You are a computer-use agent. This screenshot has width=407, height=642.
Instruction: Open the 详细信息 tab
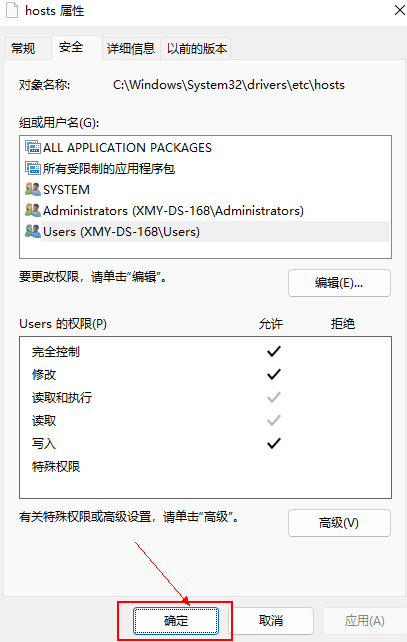[131, 49]
